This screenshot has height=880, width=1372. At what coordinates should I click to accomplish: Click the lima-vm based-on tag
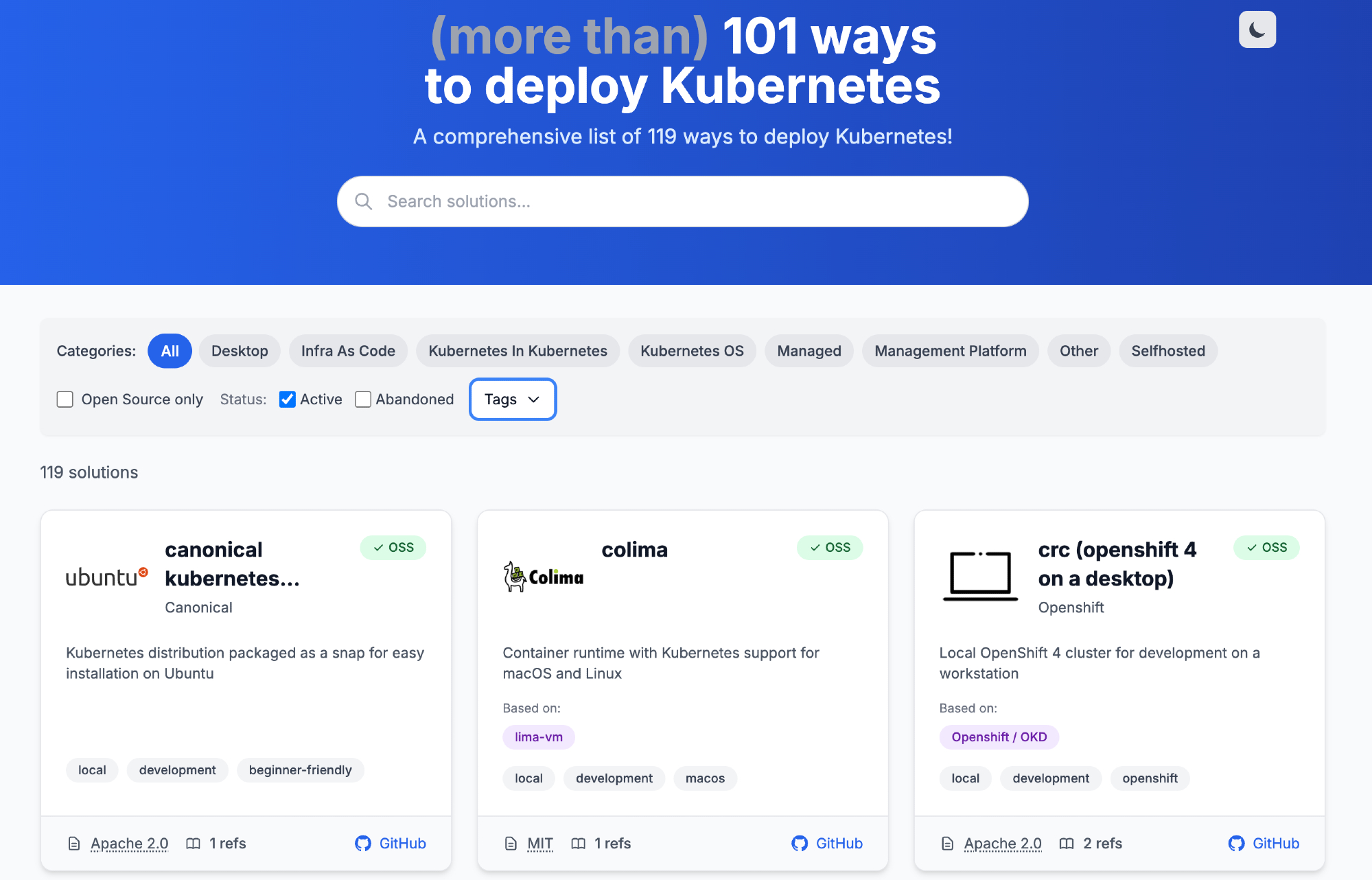pyautogui.click(x=538, y=737)
